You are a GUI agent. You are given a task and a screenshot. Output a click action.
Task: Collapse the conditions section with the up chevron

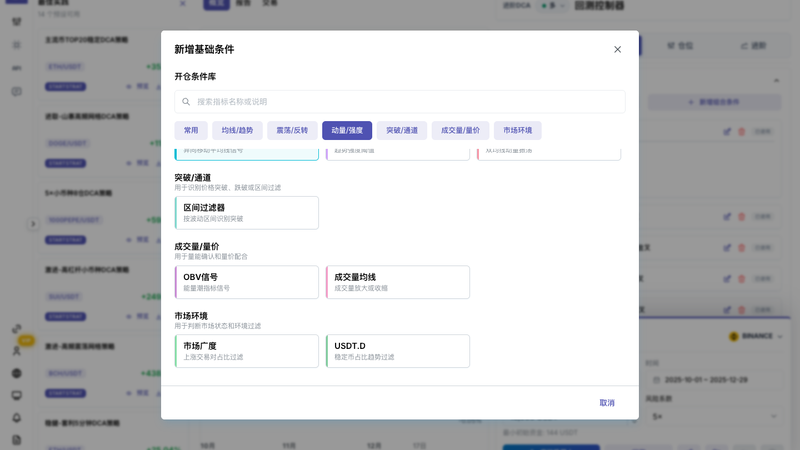pyautogui.click(x=776, y=81)
